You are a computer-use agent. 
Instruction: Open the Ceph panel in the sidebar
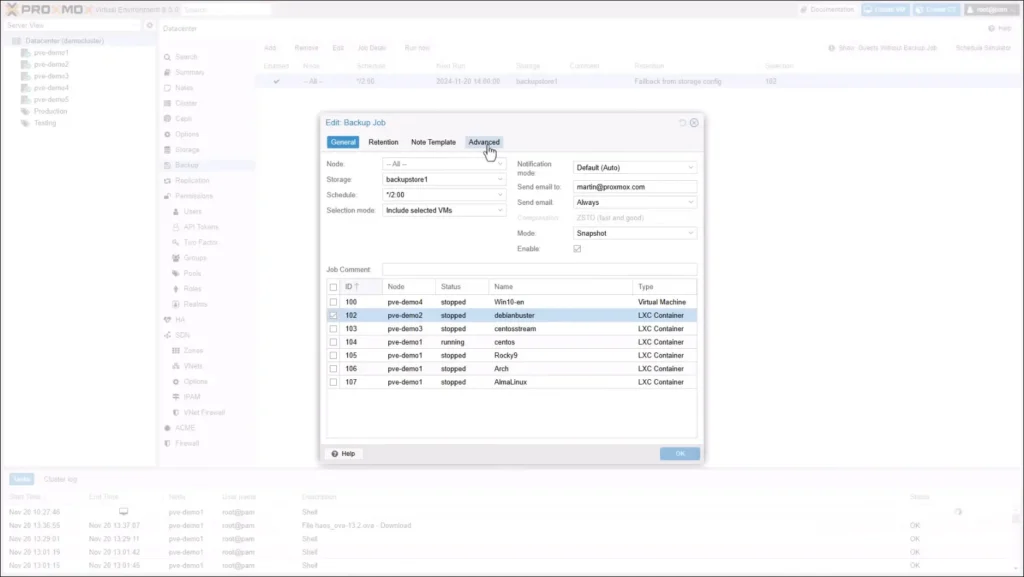(181, 117)
